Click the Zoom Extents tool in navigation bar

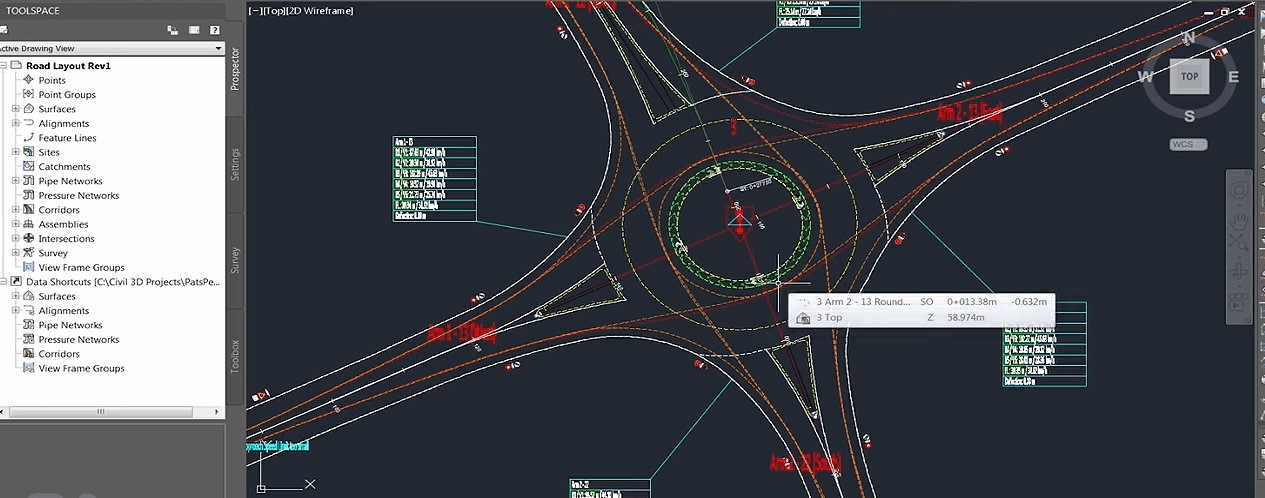1240,245
